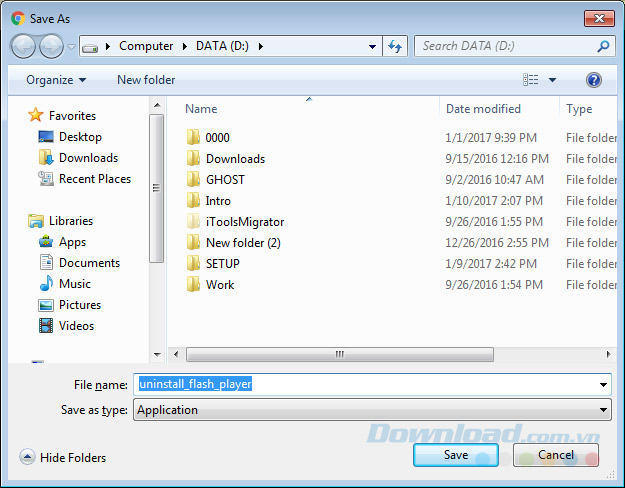Click the refresh button beside address bar
Viewport: 625px width, 488px height.
pos(395,46)
